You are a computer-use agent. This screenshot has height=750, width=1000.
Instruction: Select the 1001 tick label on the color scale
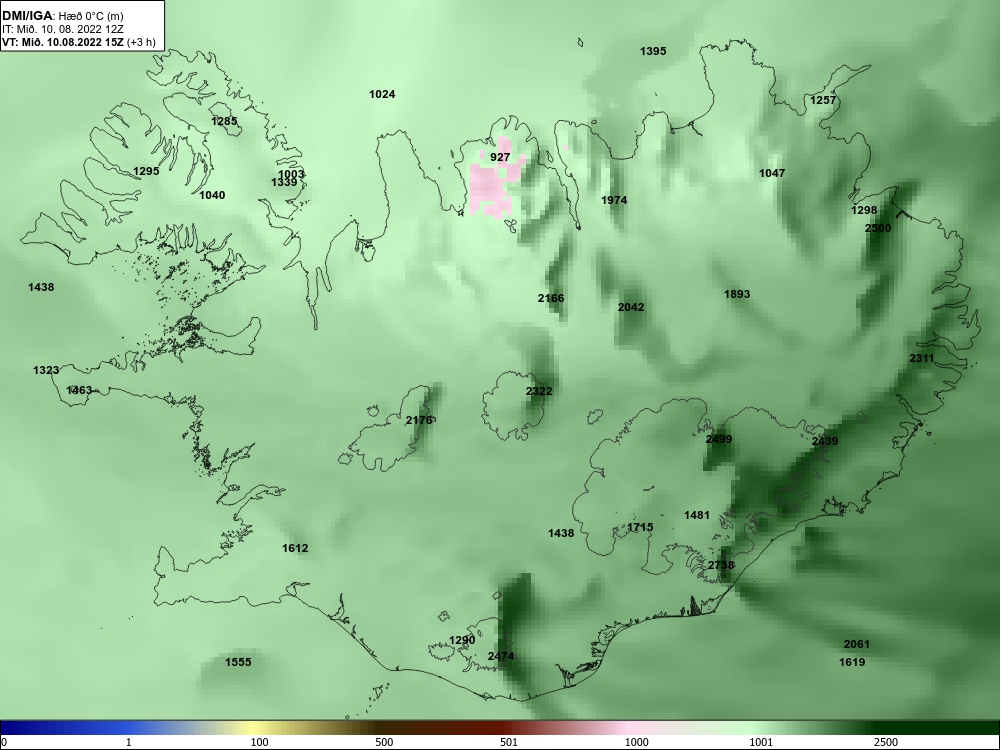761,742
